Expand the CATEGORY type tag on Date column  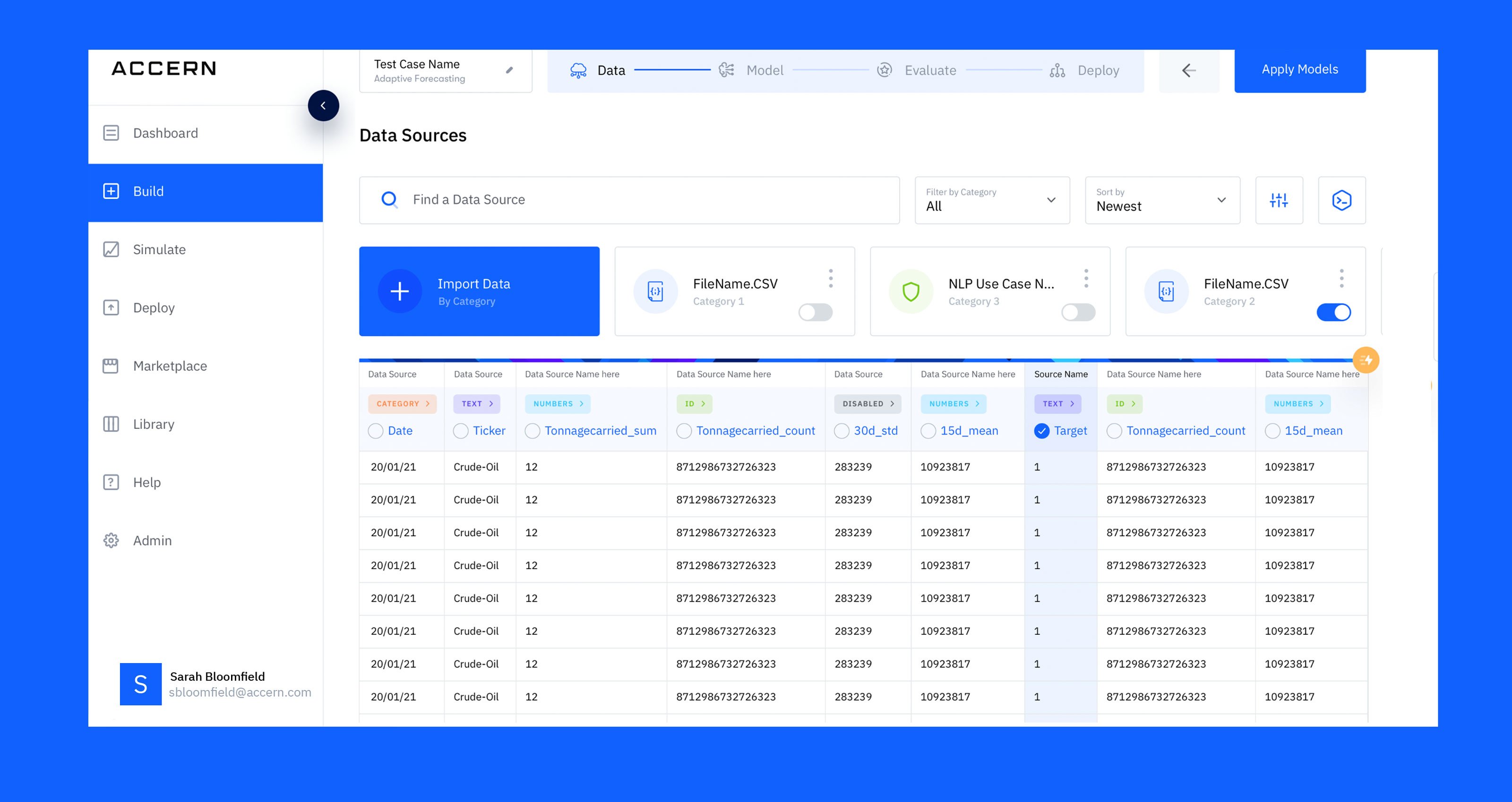[x=402, y=404]
